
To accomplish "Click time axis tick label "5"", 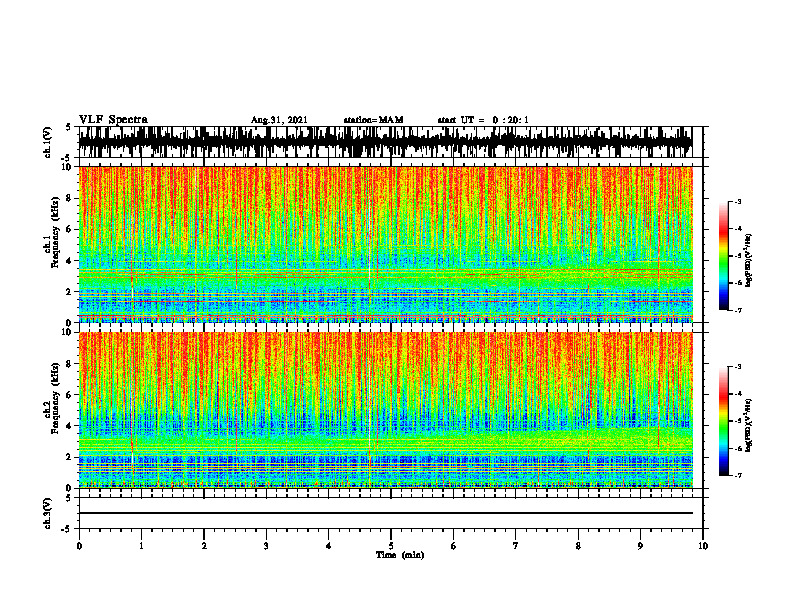I will 391,546.
